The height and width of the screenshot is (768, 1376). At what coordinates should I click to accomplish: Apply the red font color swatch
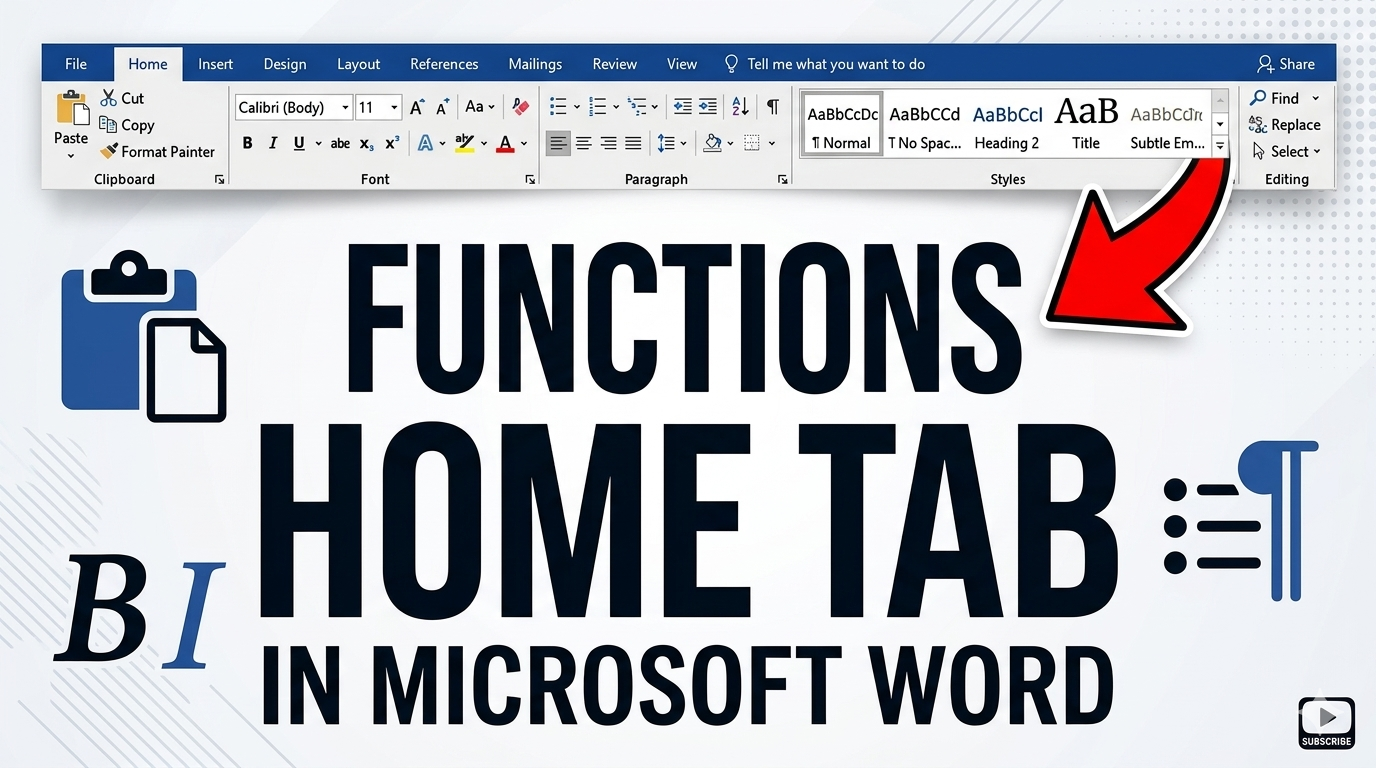[505, 144]
